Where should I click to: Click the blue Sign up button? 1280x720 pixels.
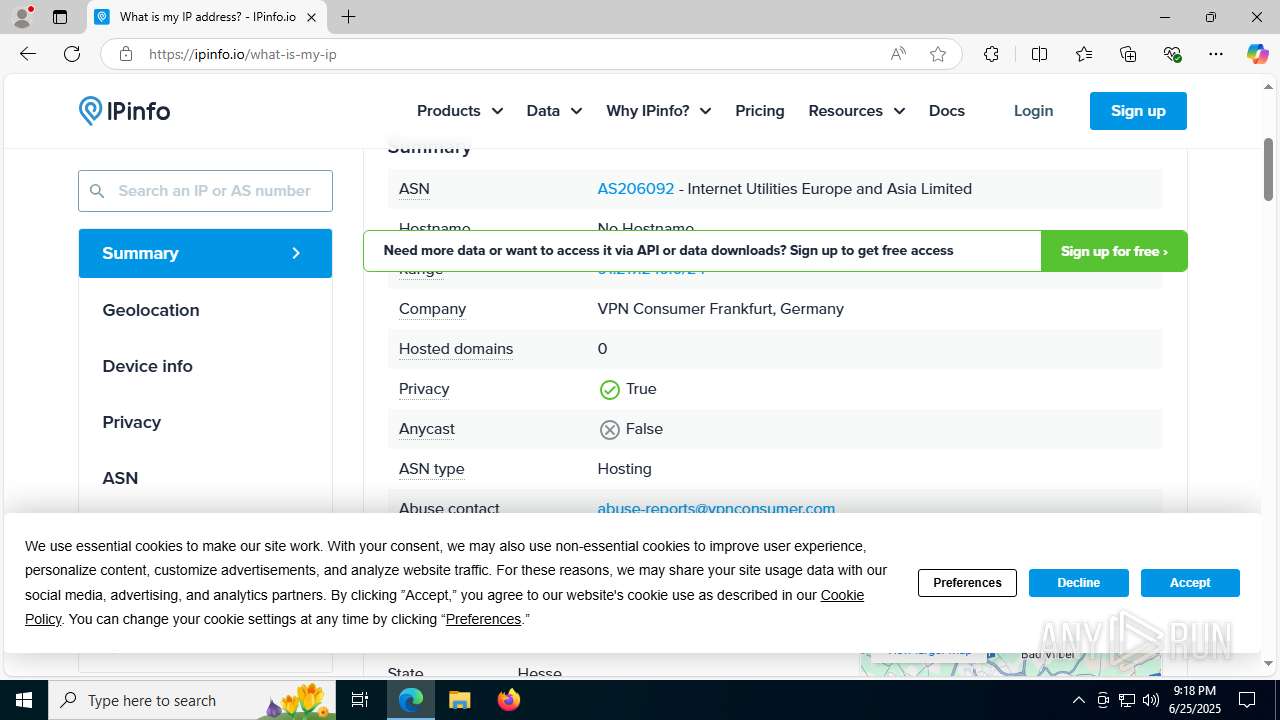1138,111
